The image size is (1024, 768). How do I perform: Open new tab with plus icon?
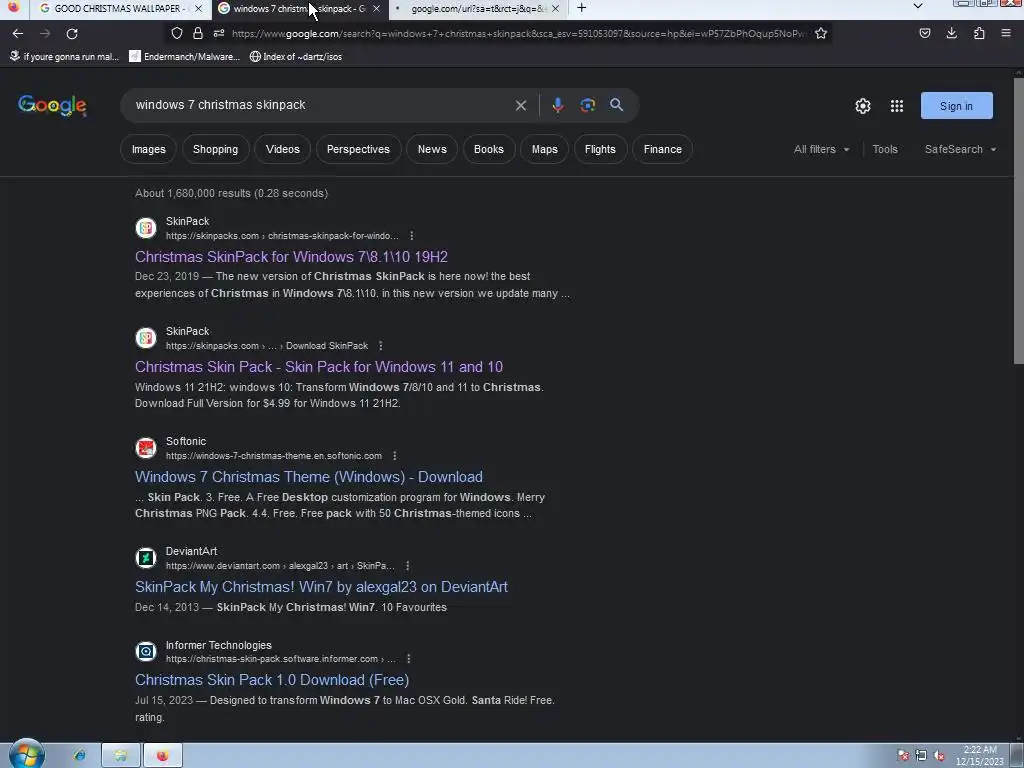581,8
